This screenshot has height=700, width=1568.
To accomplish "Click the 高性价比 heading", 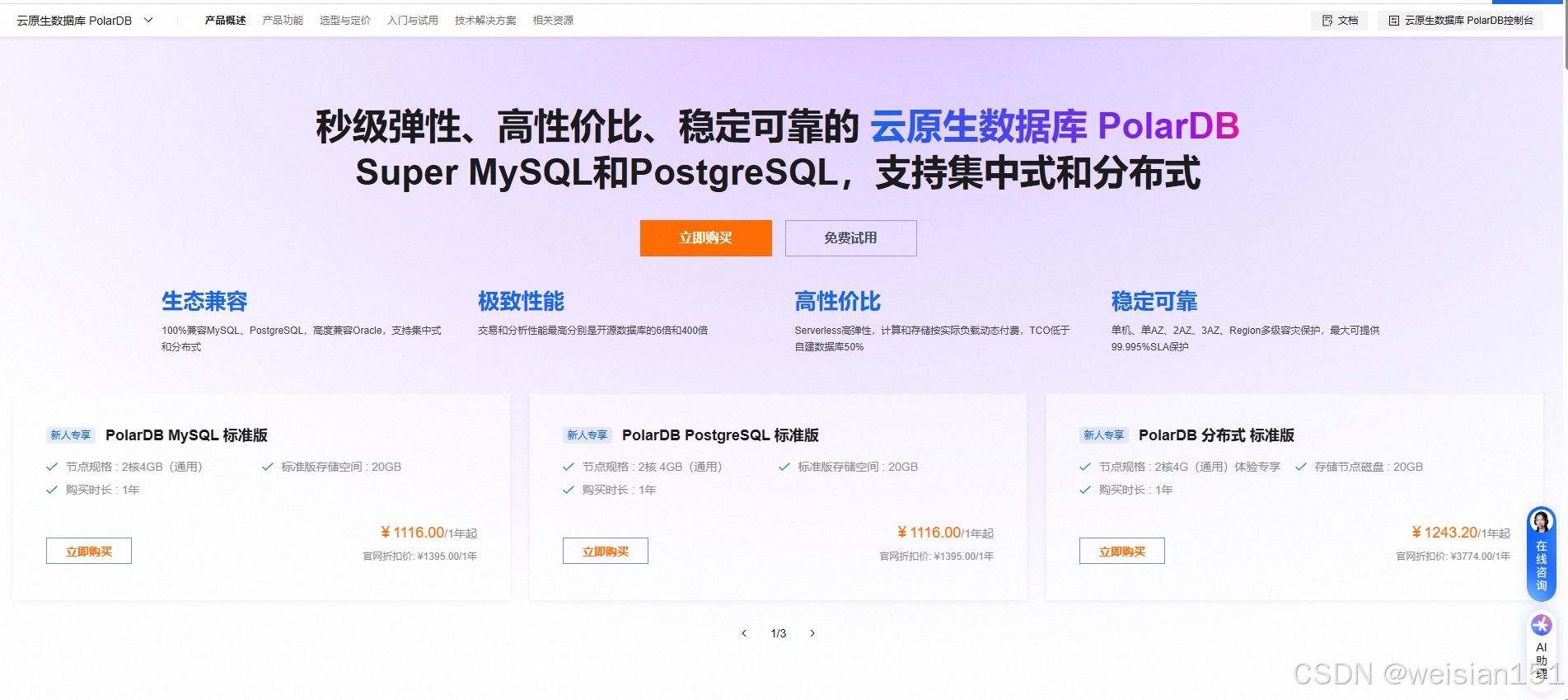I will point(838,302).
